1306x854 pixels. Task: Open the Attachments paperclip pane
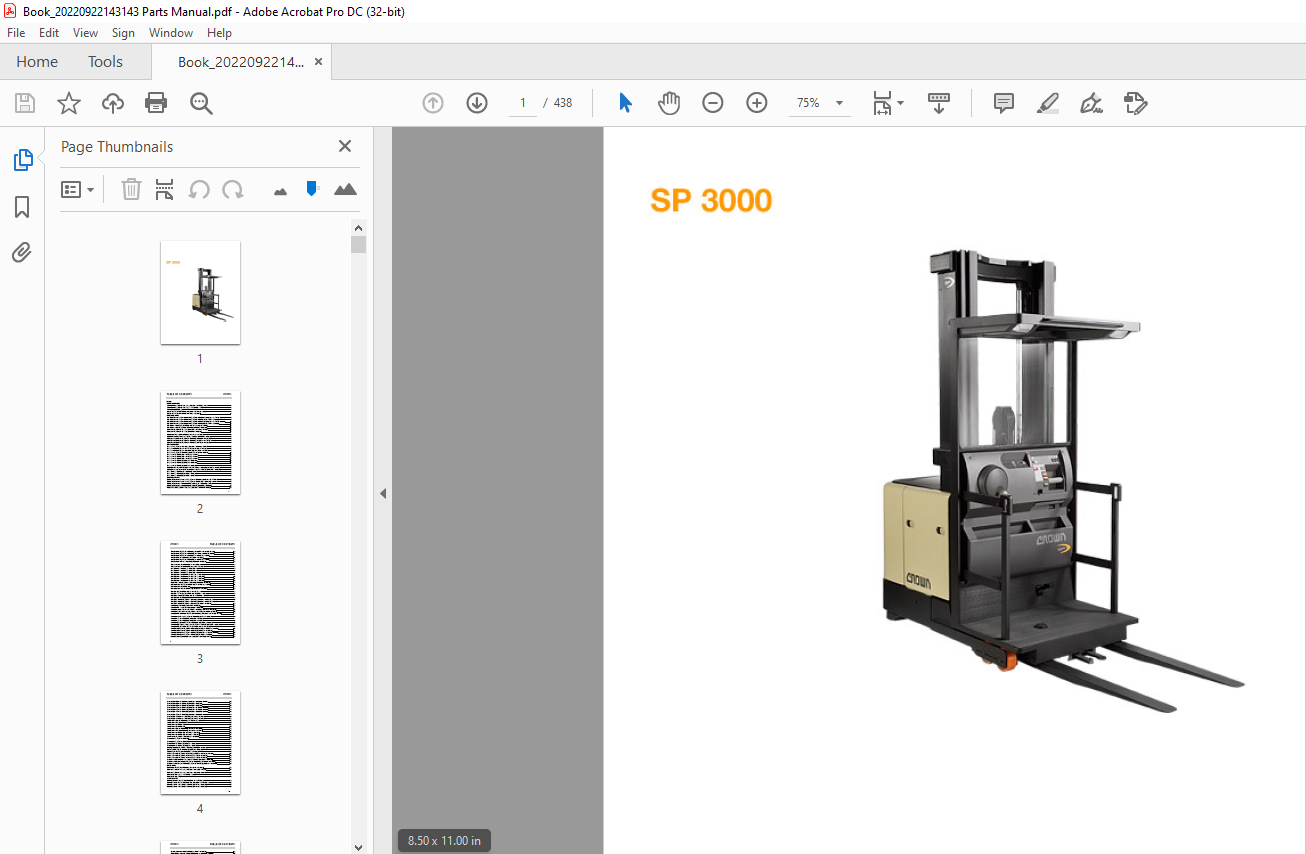[x=22, y=253]
